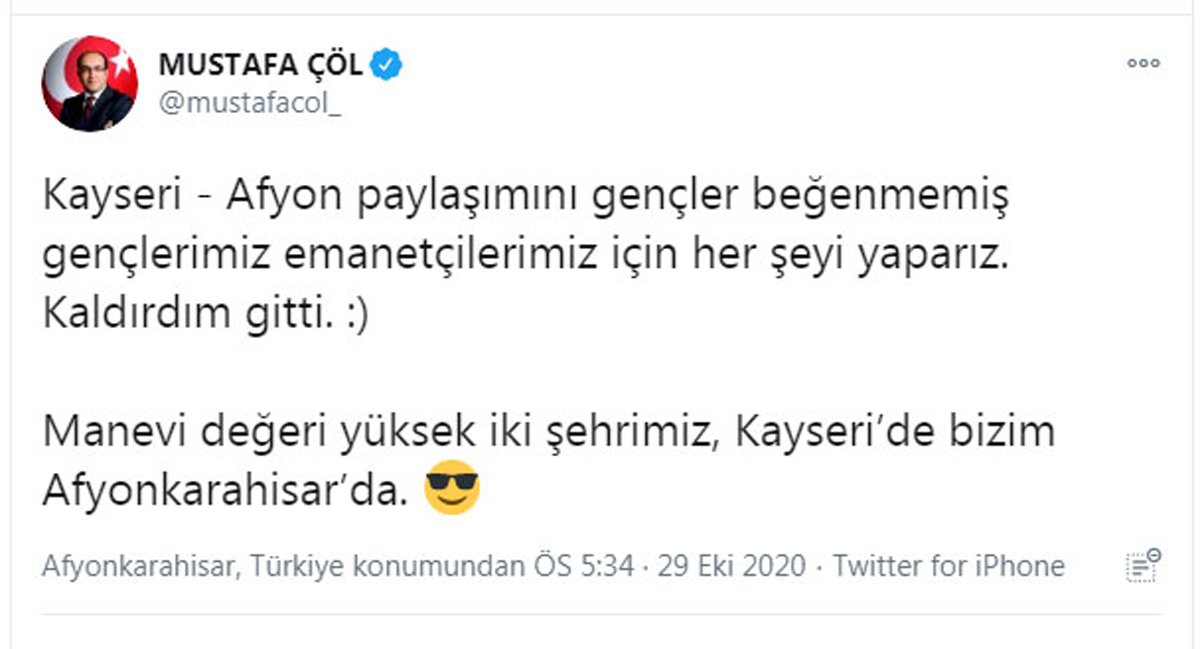Open the tweet's three-dot more options menu
The height and width of the screenshot is (649, 1200).
(1142, 63)
